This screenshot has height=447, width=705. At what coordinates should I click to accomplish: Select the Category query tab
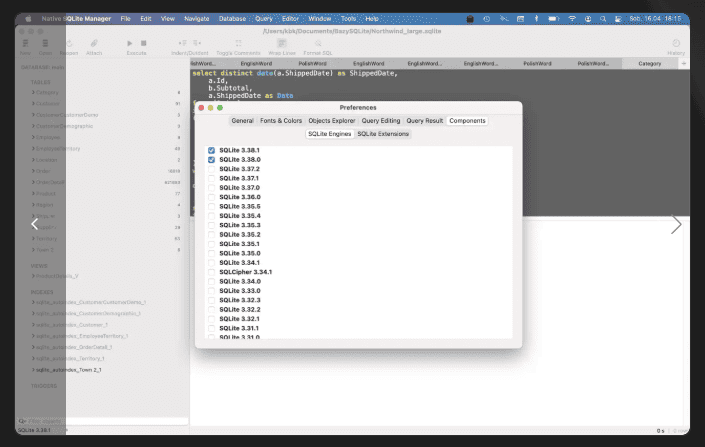650,63
